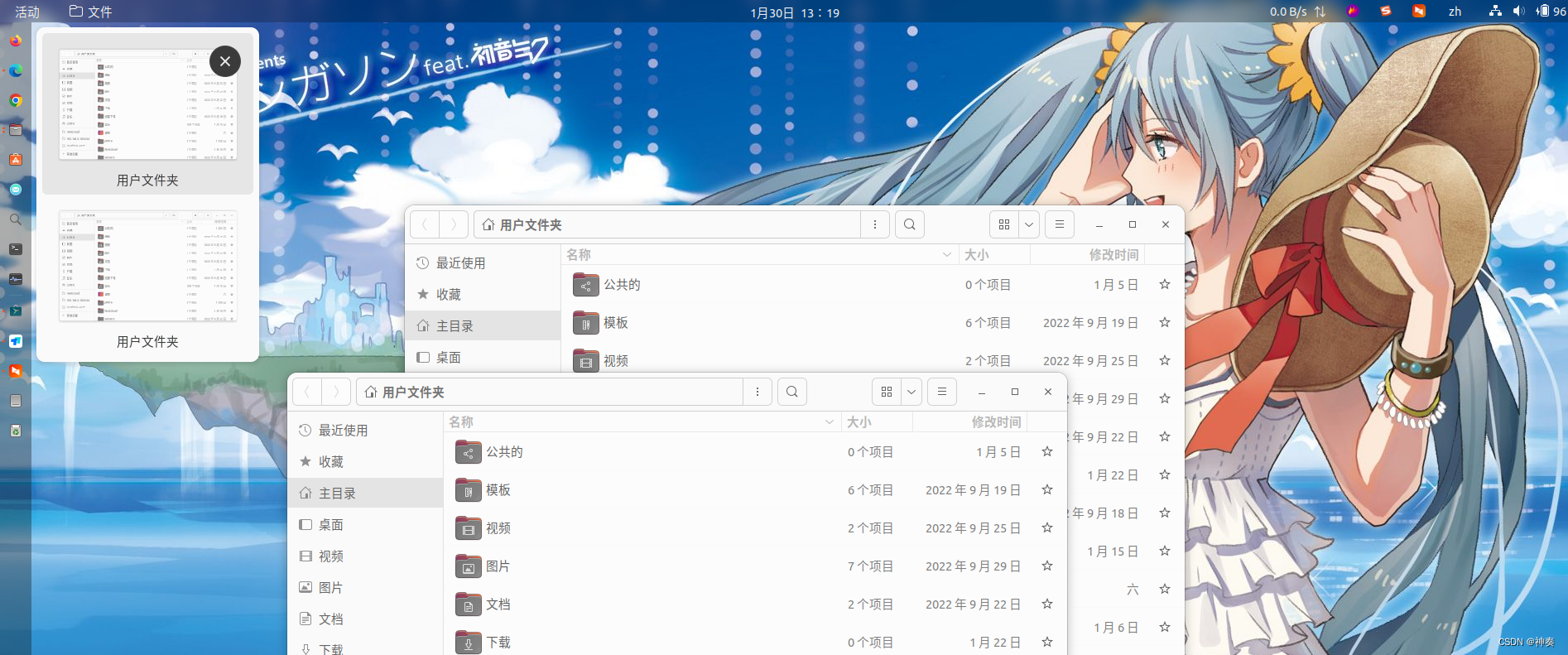Click the magnifier search icon in the dock
The height and width of the screenshot is (655, 1568).
(x=16, y=219)
